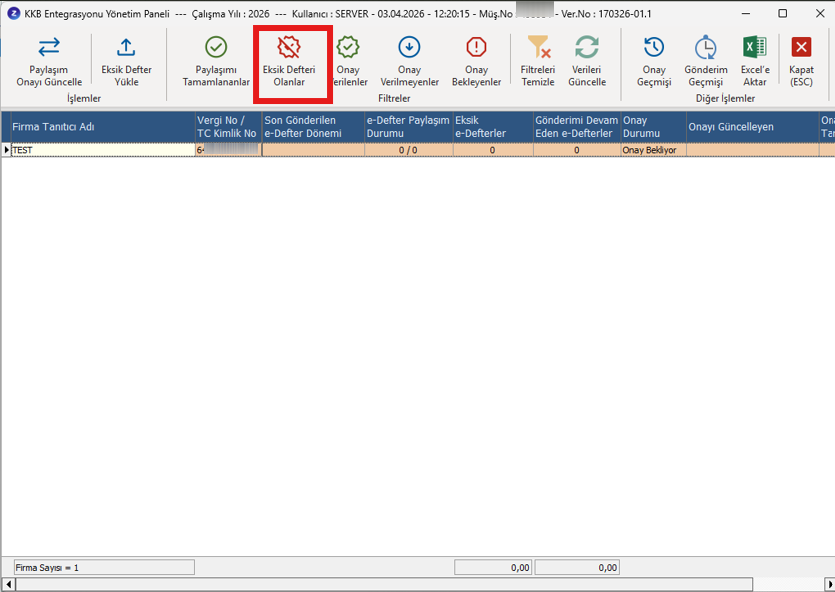Viewport: 835px width, 592px height.
Task: Click Firma Tanıtıcı Adı column header
Action: pos(103,127)
